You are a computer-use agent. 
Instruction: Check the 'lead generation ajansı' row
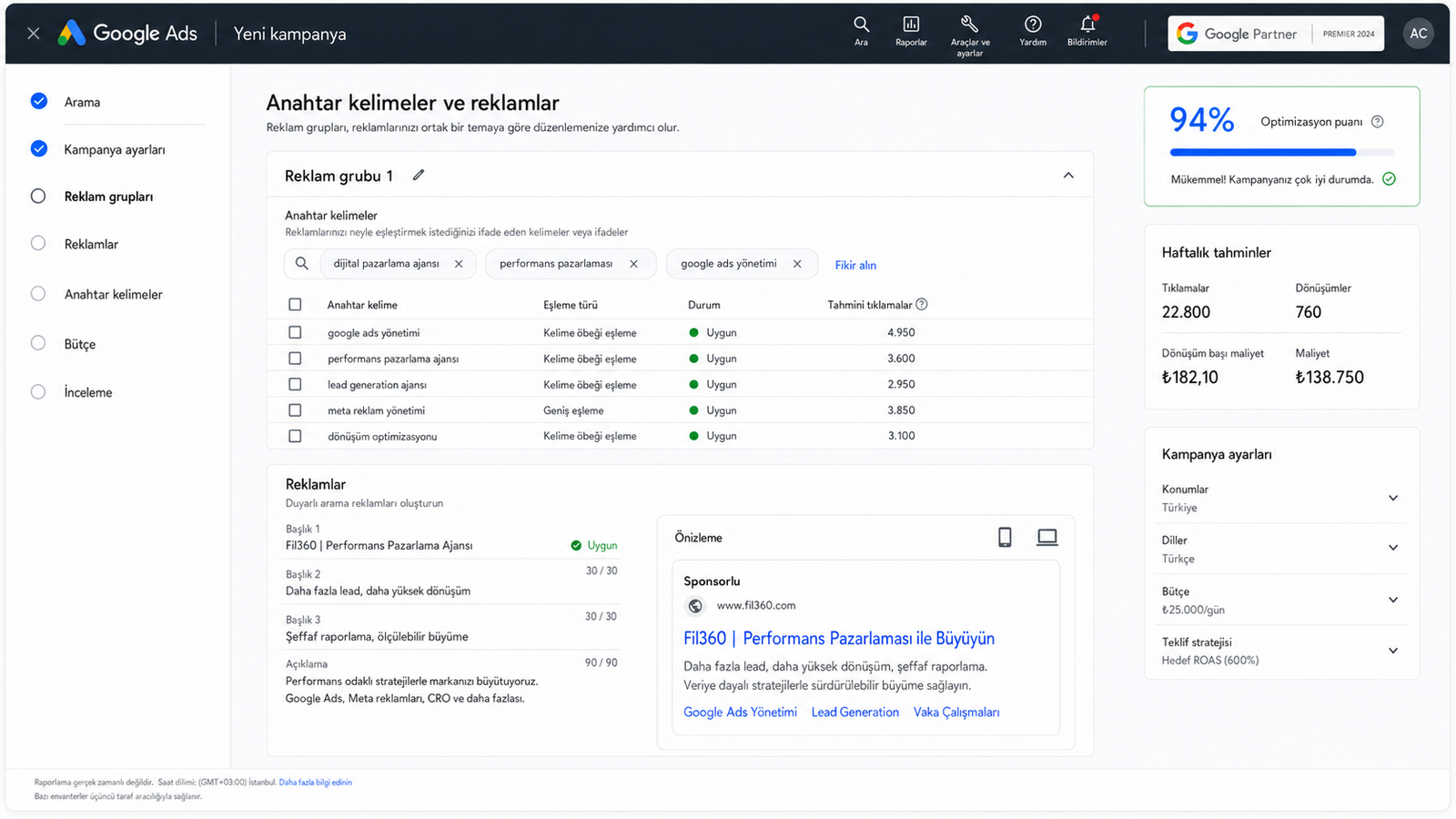(x=295, y=384)
